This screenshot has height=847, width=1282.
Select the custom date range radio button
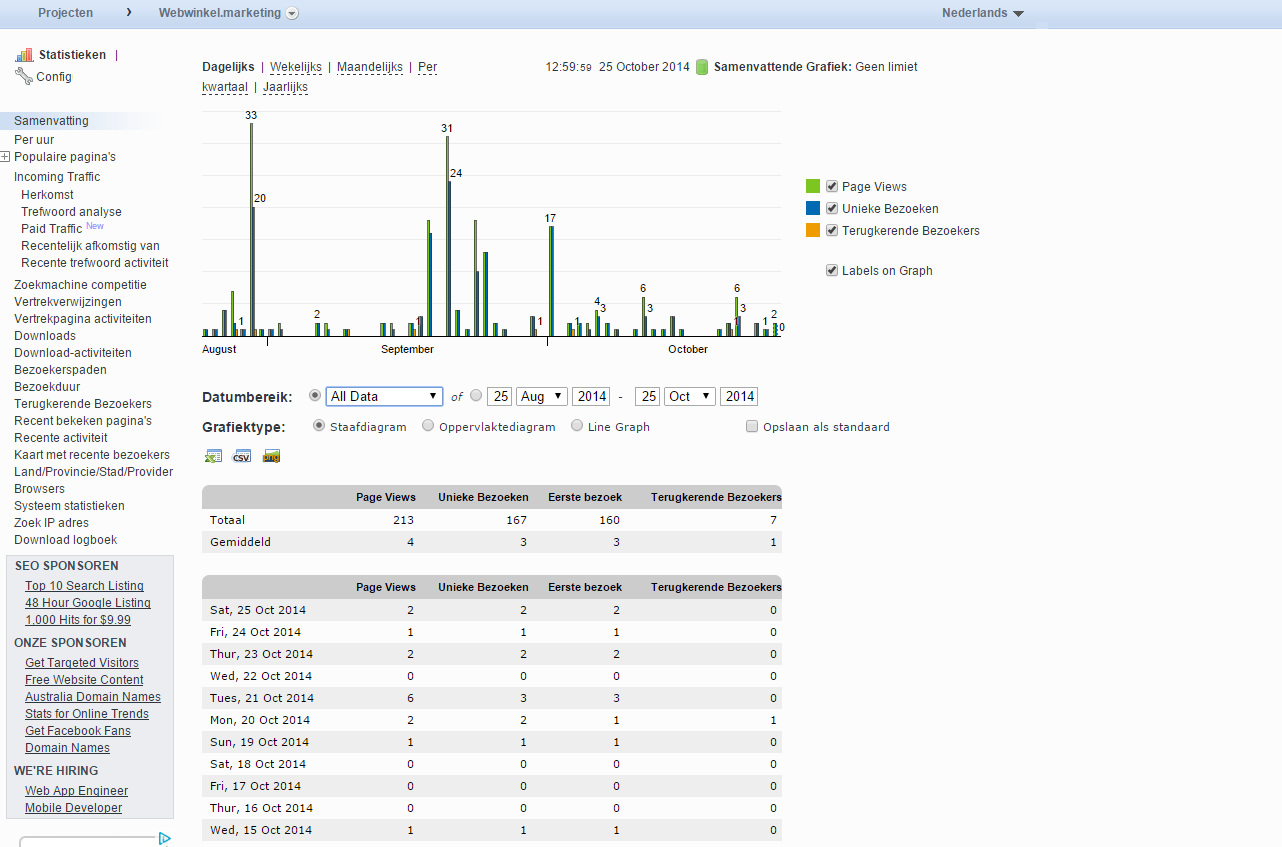point(476,395)
